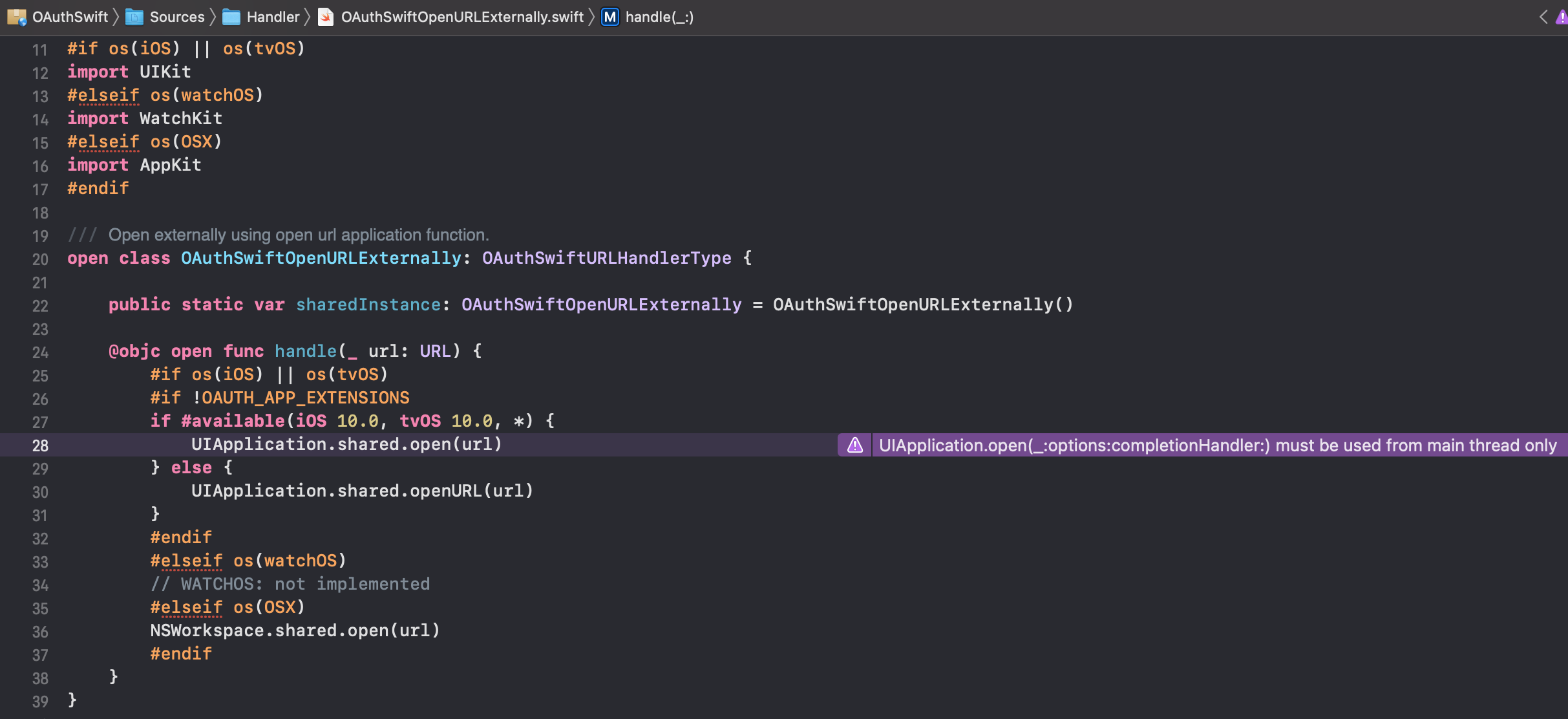Click the NSWorkspace.shared.open(url) statement
Screen dimensions: 1568x719
295,630
